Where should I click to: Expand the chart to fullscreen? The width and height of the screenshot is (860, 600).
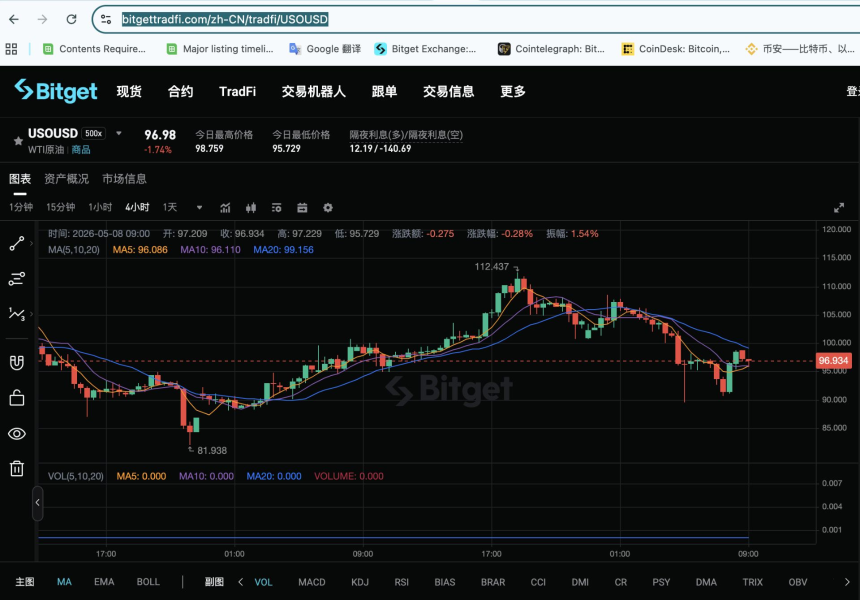[x=839, y=208]
